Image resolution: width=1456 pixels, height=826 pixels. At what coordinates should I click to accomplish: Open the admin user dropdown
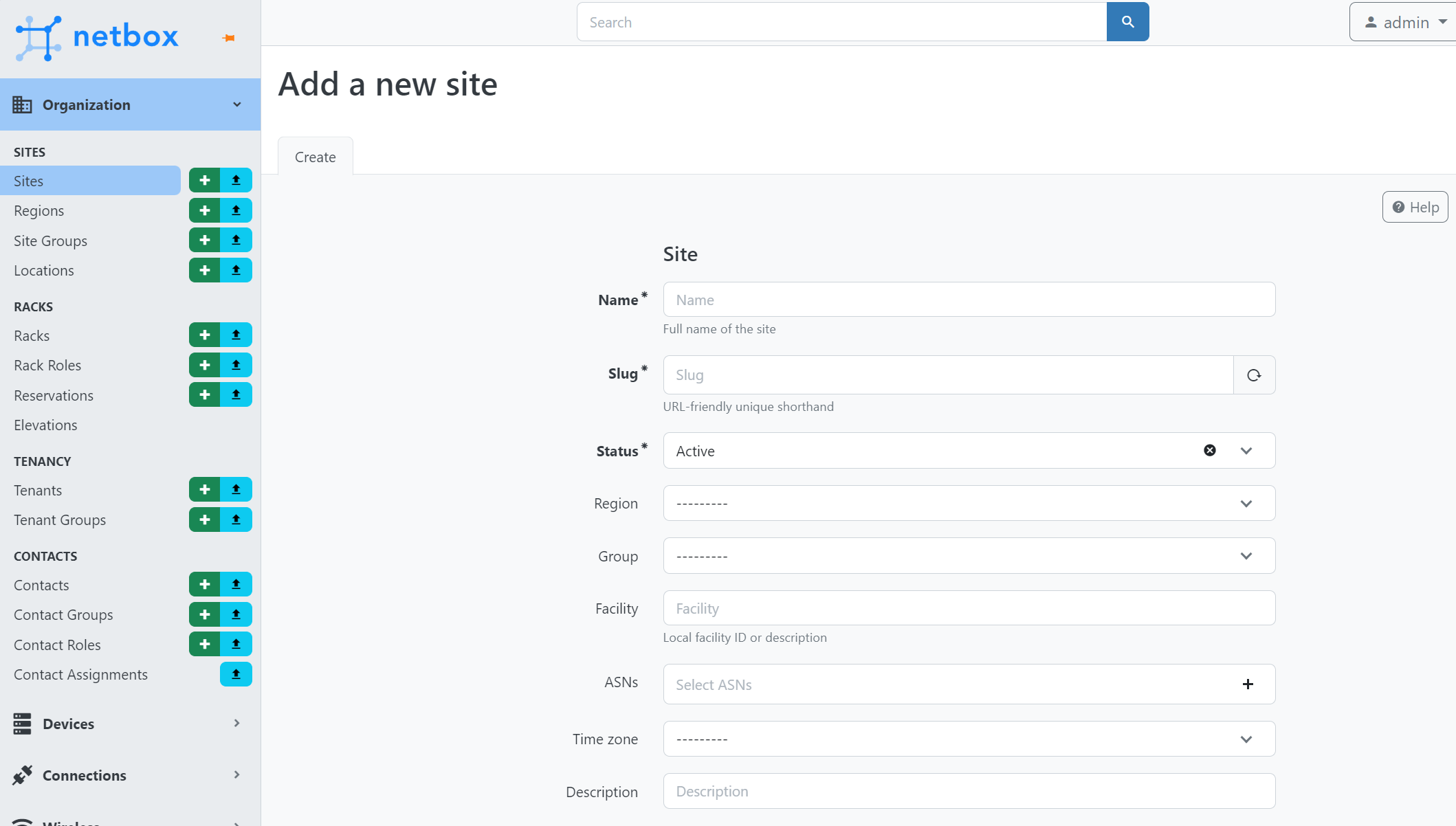[x=1403, y=23]
